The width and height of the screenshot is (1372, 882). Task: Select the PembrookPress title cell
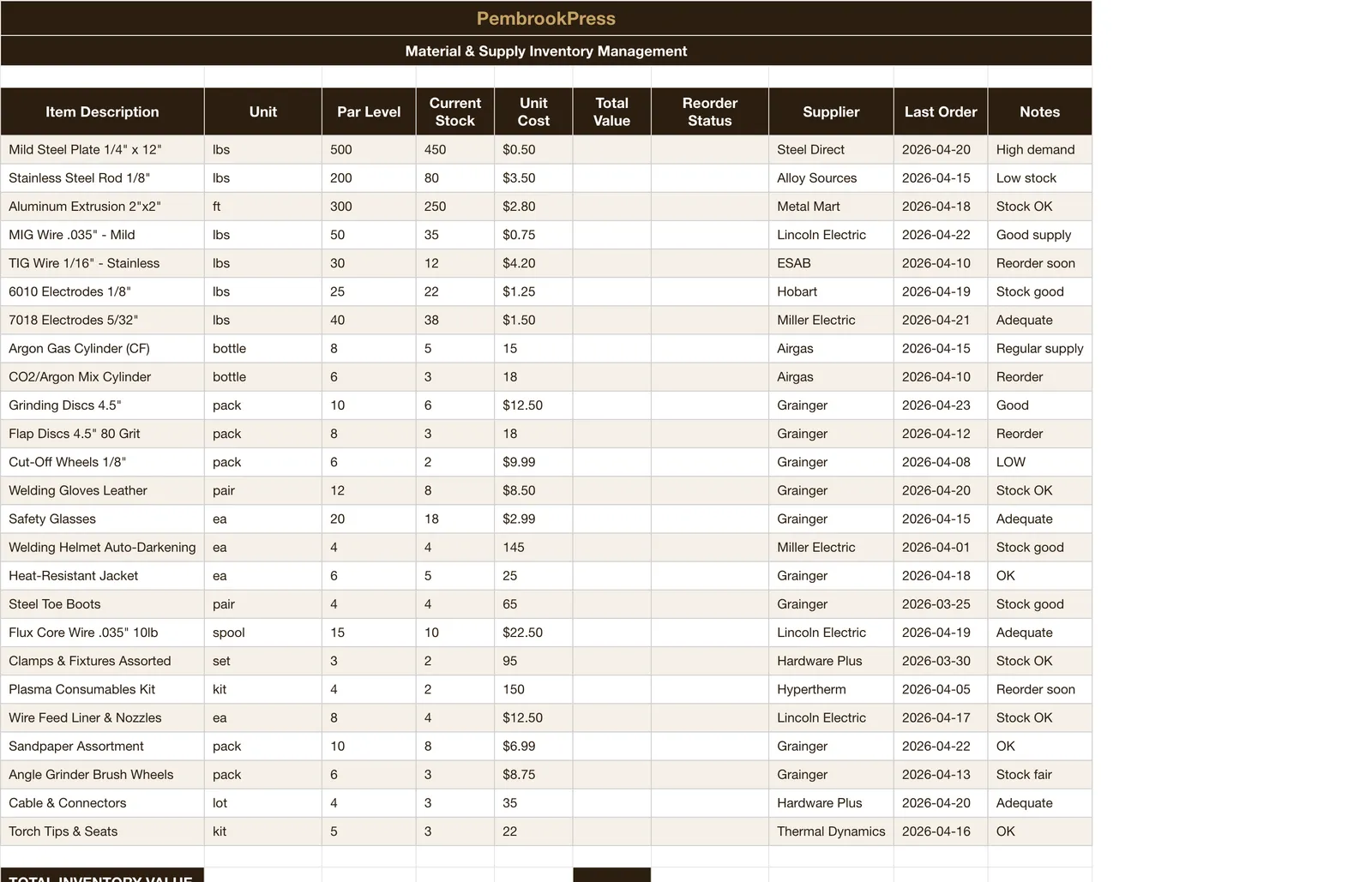pos(546,18)
